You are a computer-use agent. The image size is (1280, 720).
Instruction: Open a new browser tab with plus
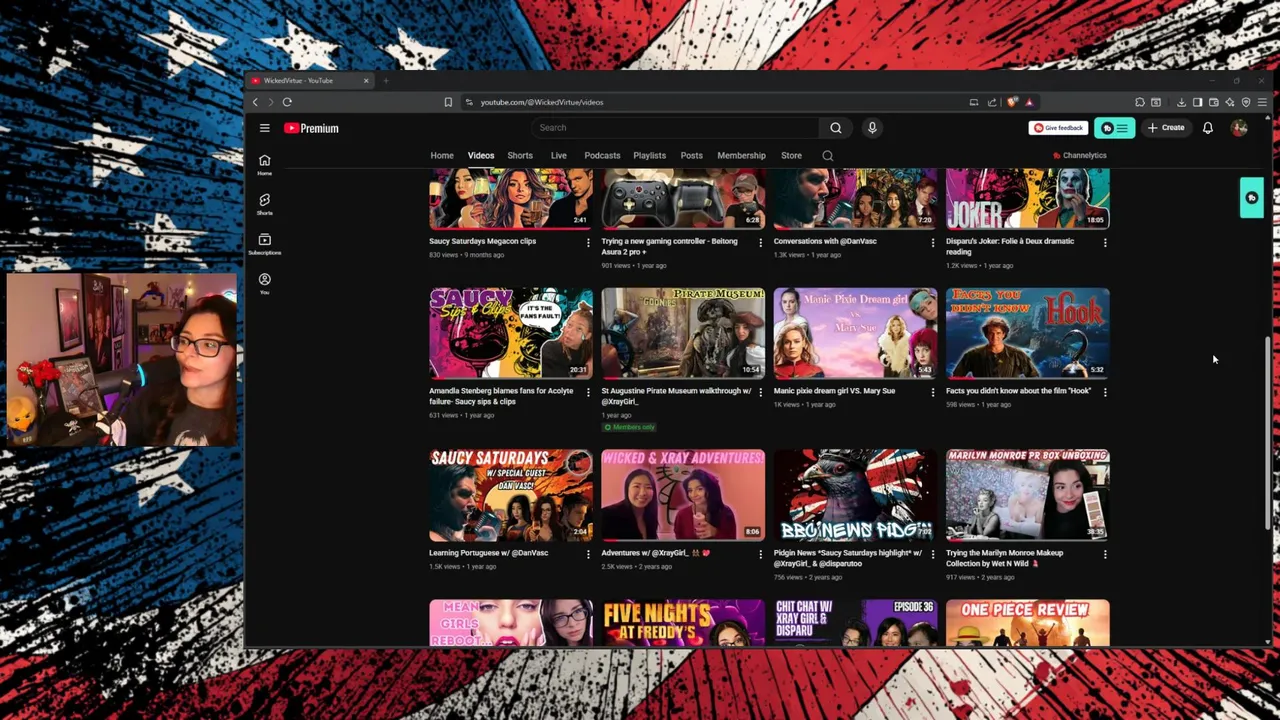(x=386, y=81)
